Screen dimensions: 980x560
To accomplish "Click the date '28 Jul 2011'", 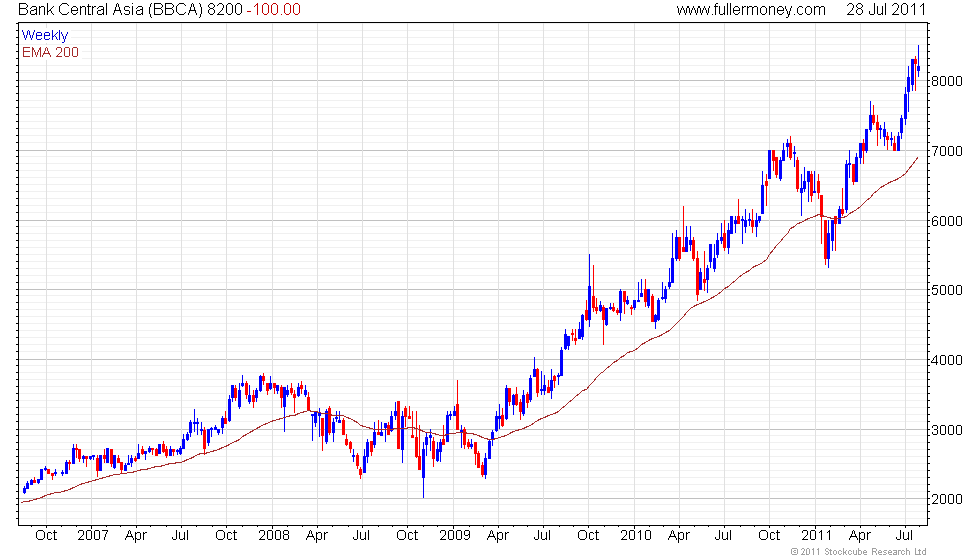I will pyautogui.click(x=886, y=10).
